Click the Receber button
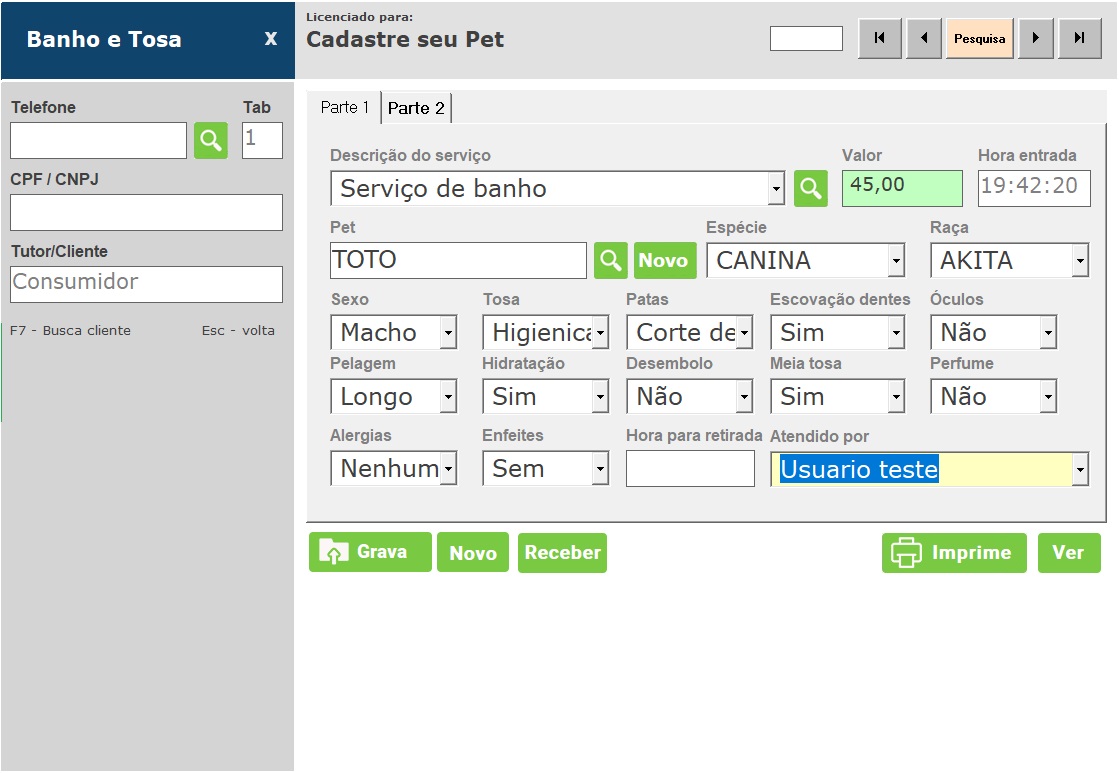 pos(562,552)
